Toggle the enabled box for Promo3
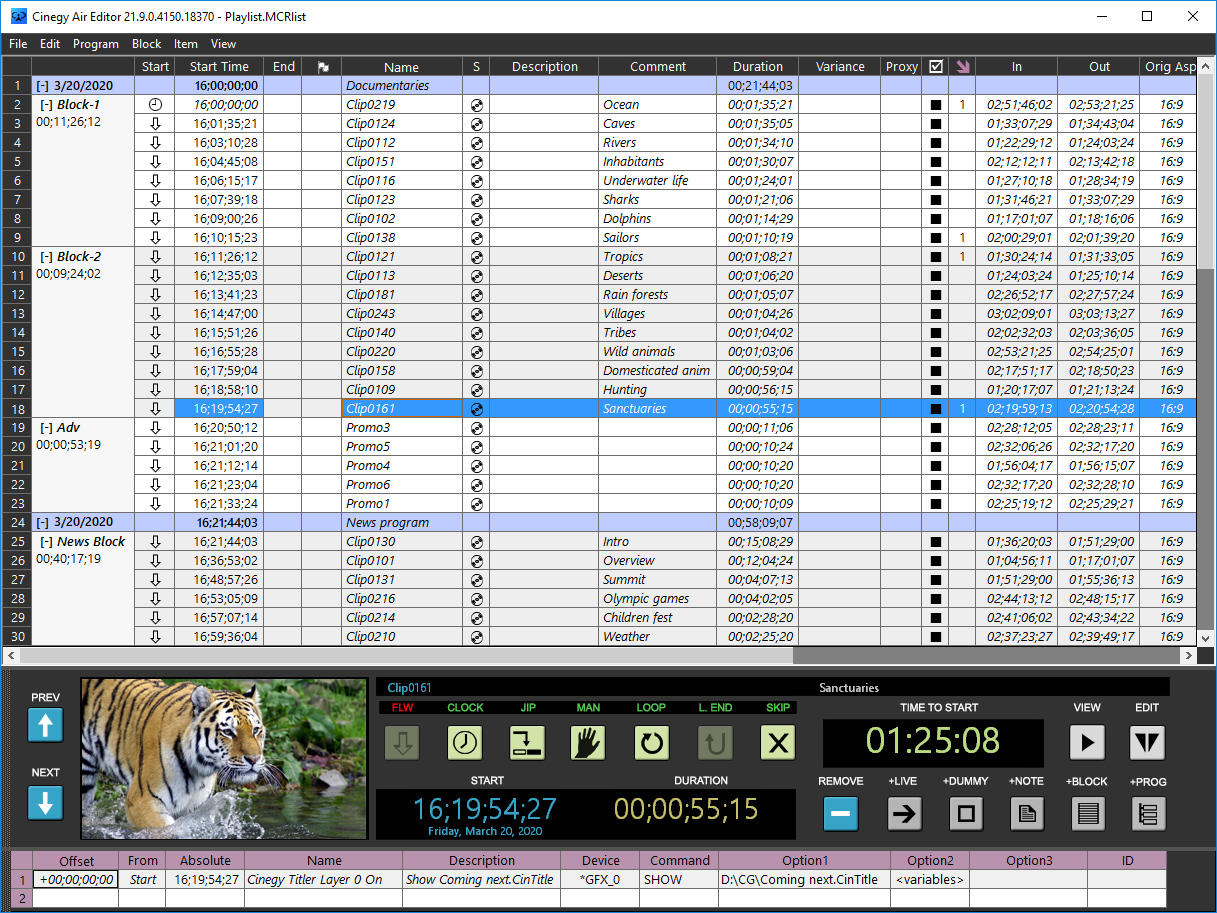Screen dimensions: 1217x913 tap(936, 428)
